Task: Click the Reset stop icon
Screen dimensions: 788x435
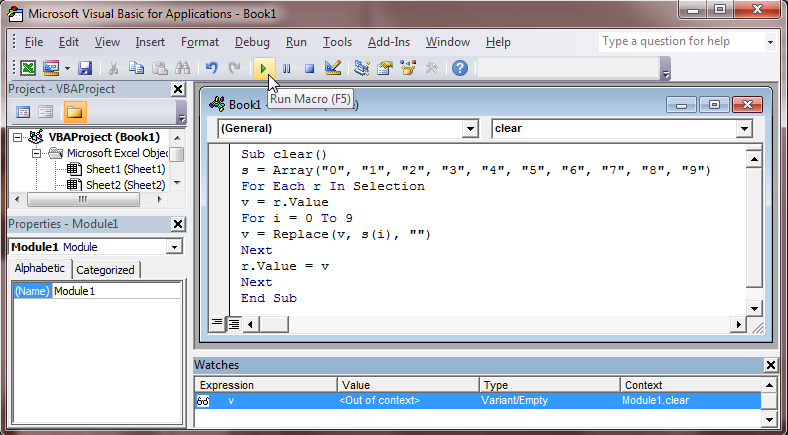Action: coord(310,68)
